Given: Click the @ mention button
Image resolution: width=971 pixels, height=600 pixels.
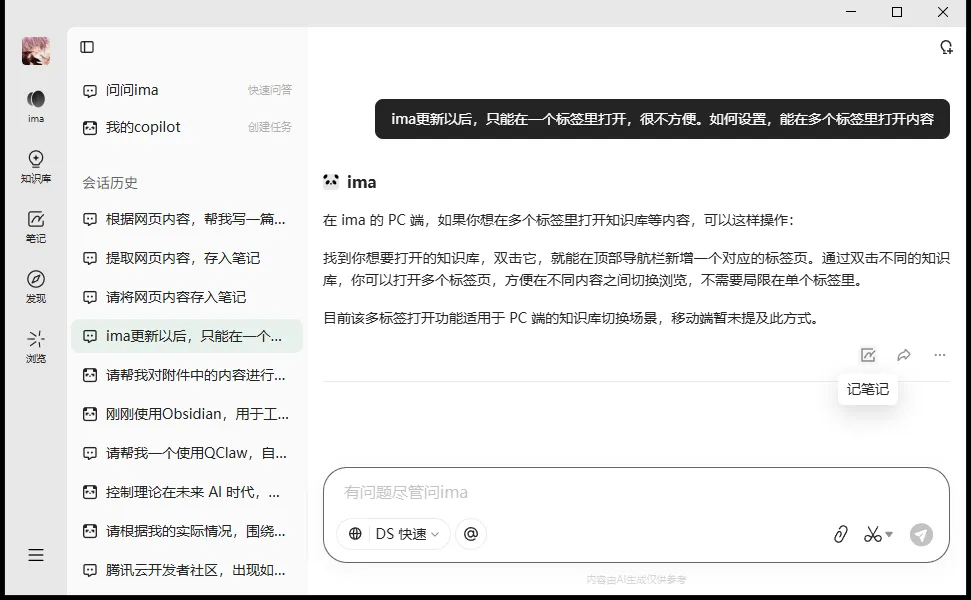Looking at the screenshot, I should [471, 534].
